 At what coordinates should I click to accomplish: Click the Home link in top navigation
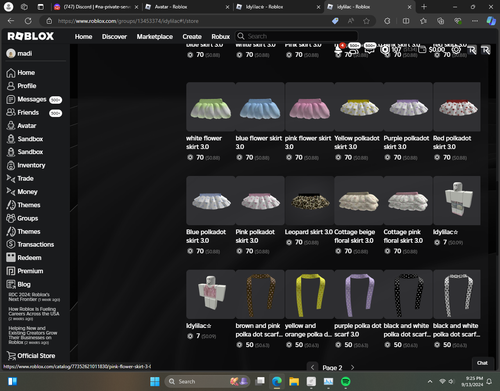point(83,37)
